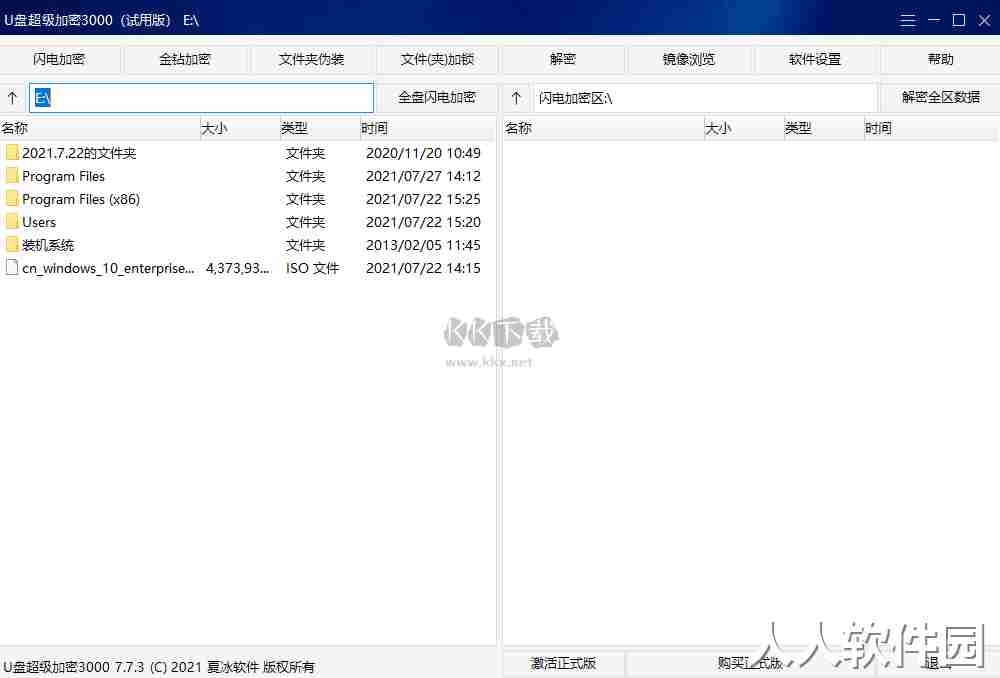Click date 2021/07/22 15:20

pyautogui.click(x=423, y=222)
